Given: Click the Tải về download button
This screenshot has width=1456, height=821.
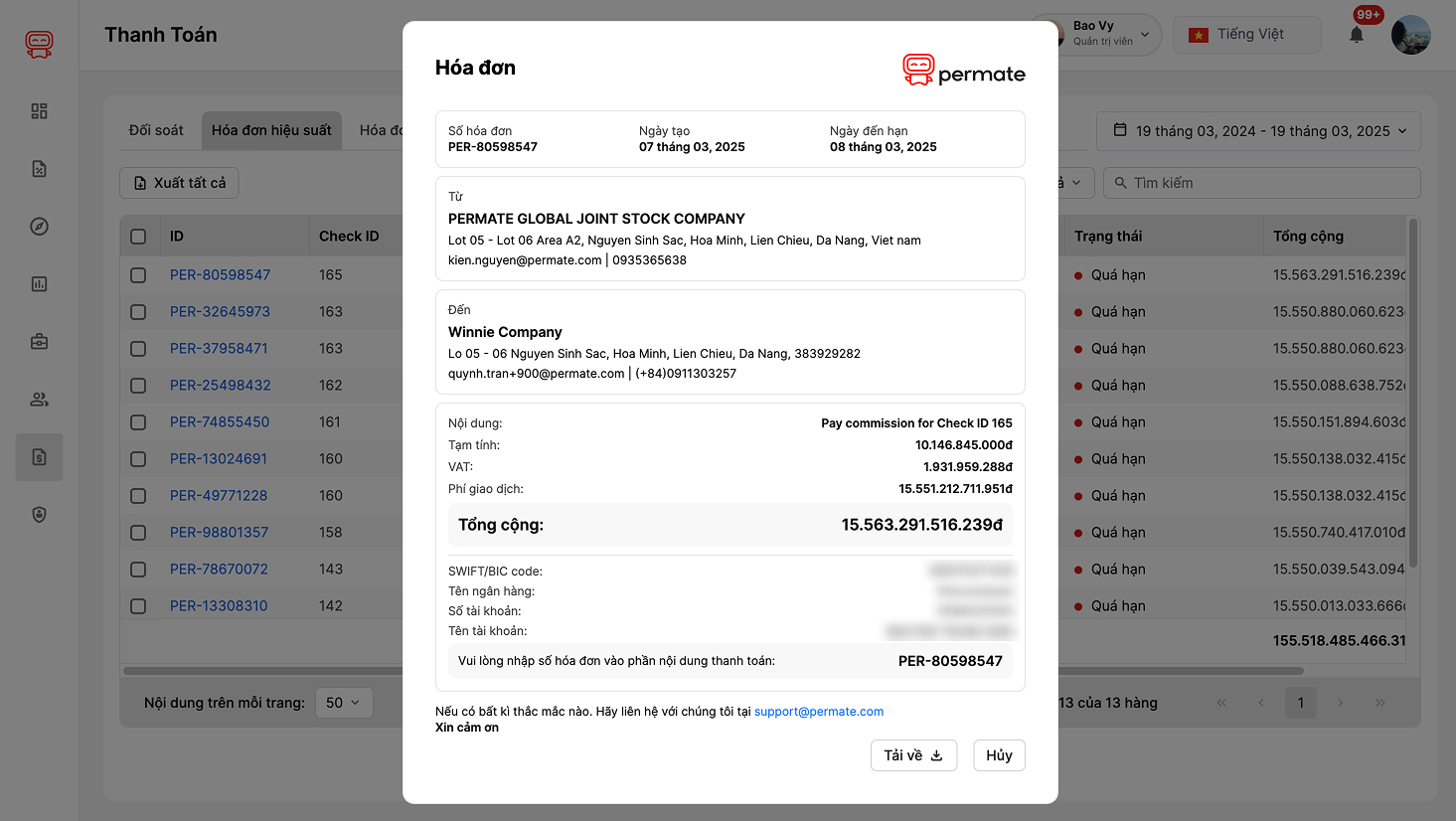Looking at the screenshot, I should [x=913, y=755].
